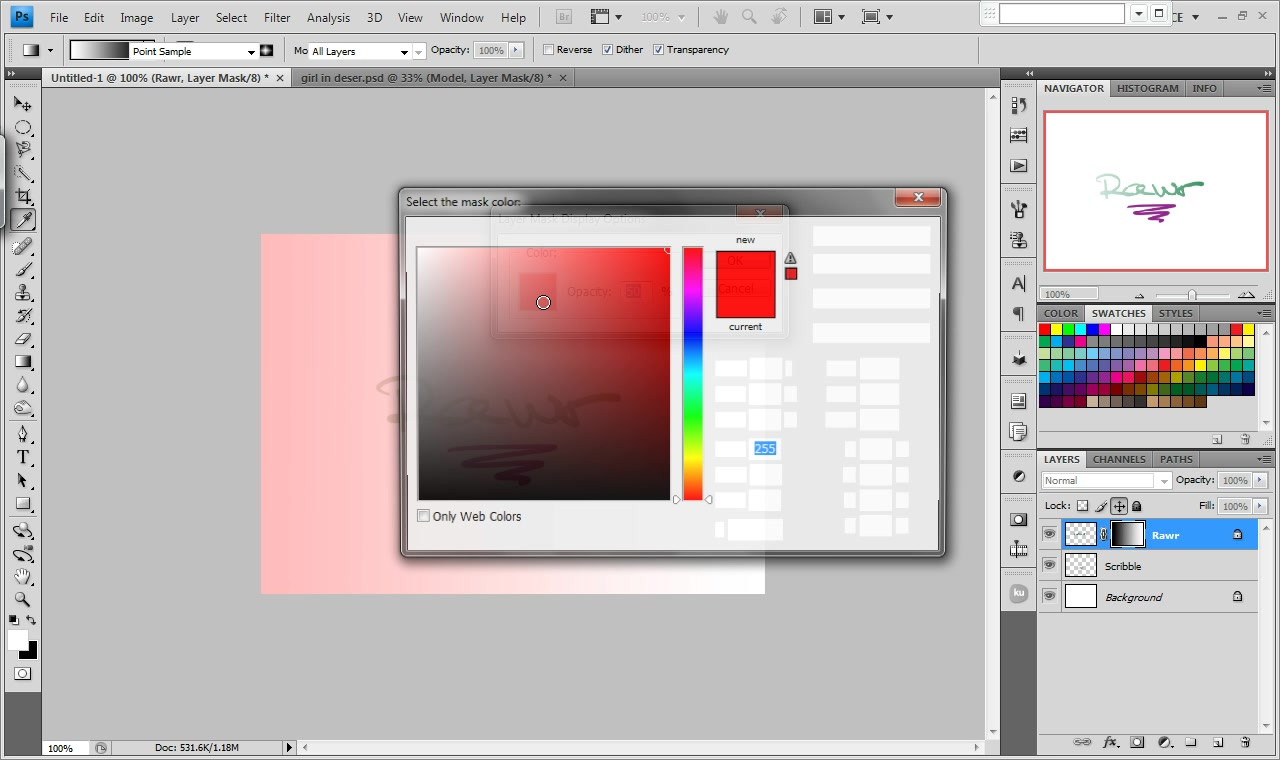Viewport: 1280px width, 760px height.
Task: Open the Layers panel options menu
Action: point(1264,459)
